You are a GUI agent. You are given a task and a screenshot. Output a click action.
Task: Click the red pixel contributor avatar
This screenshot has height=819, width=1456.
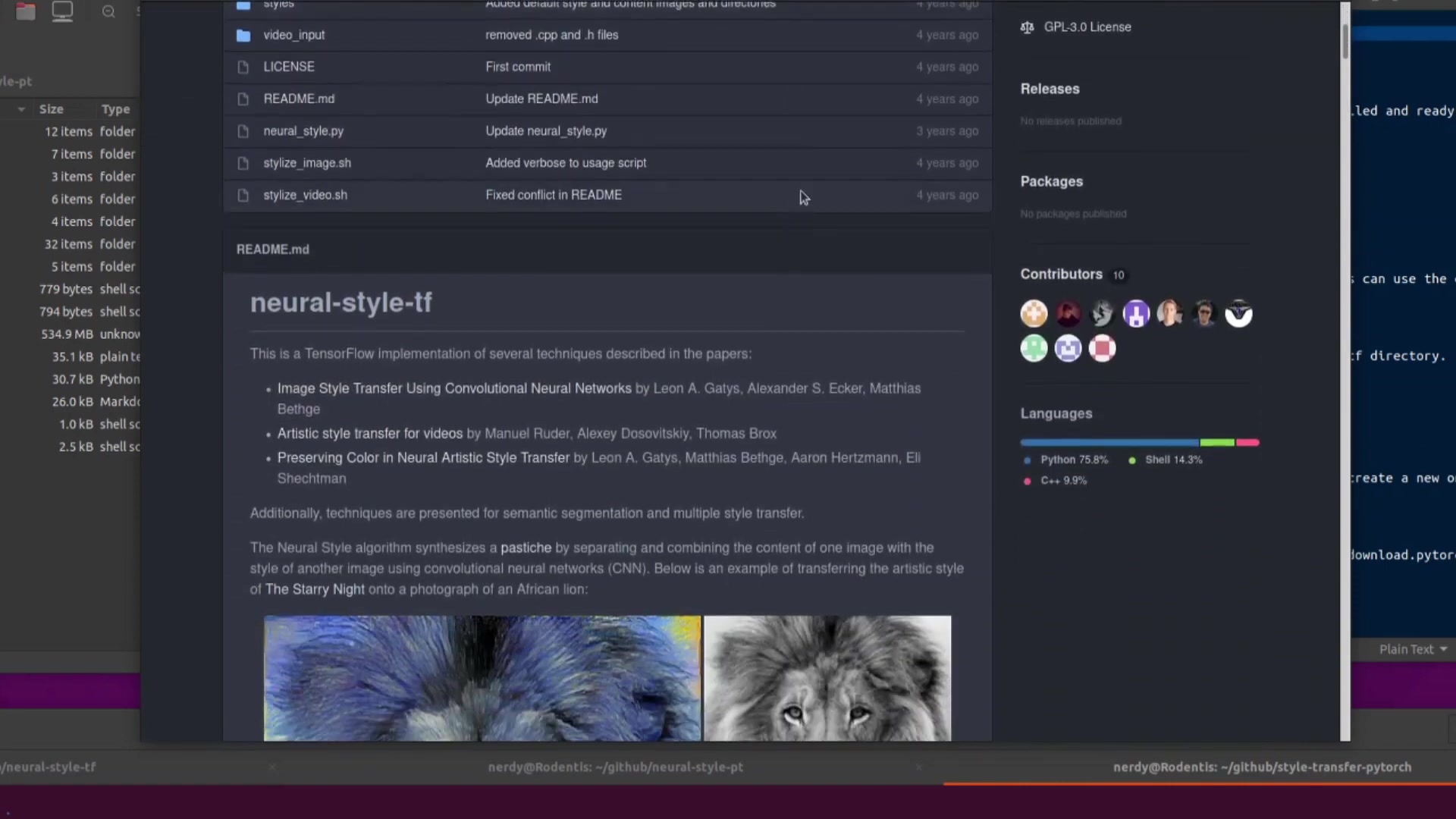(1102, 348)
